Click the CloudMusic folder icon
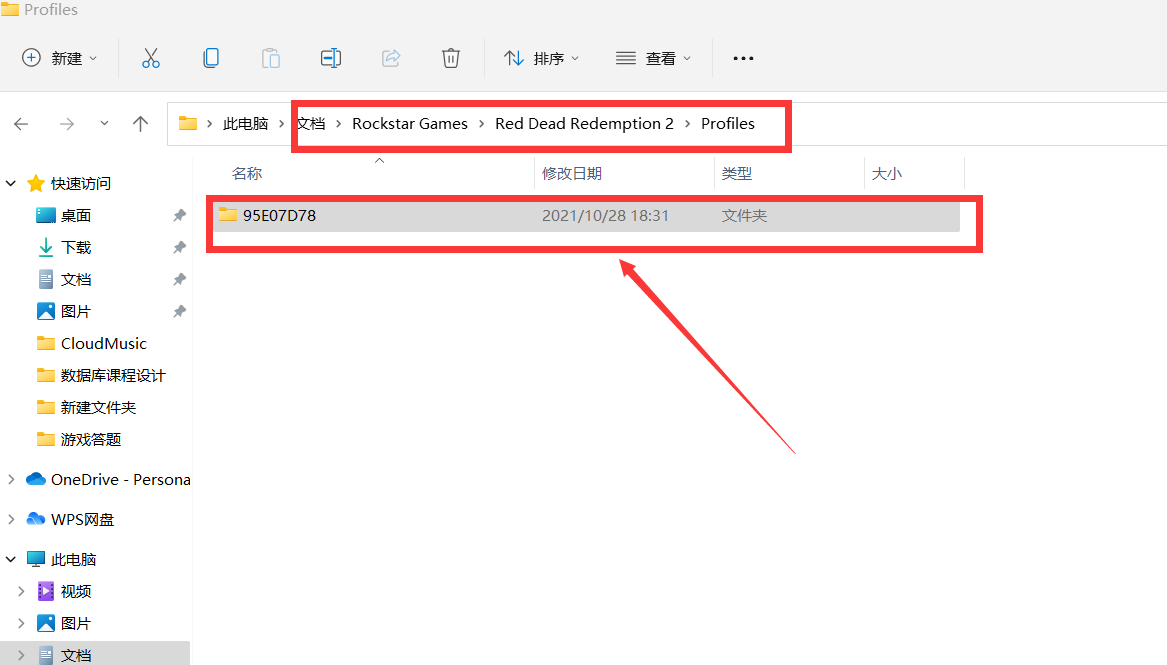This screenshot has width=1167, height=665. [x=45, y=343]
